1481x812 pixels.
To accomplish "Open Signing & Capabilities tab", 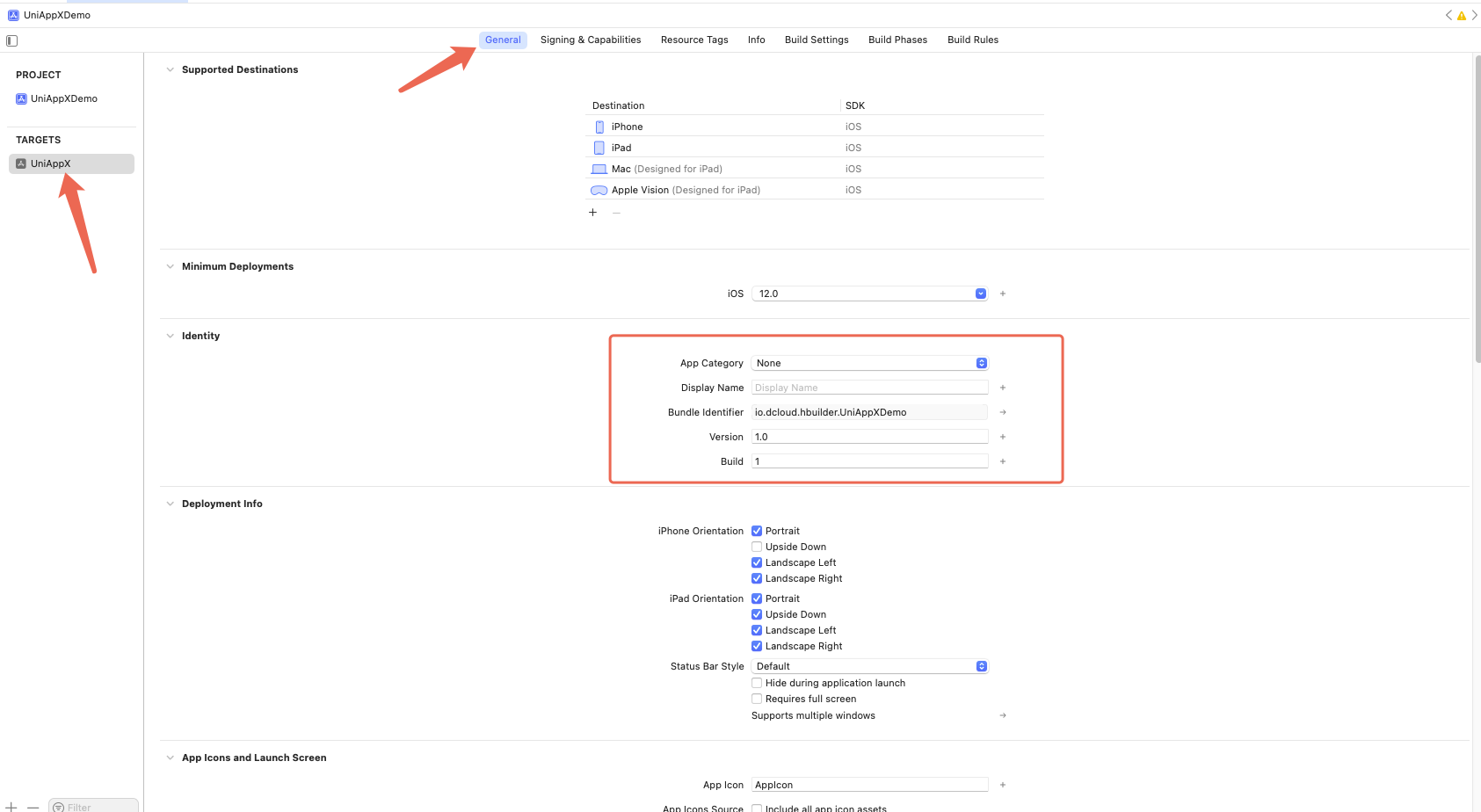I will 591,40.
